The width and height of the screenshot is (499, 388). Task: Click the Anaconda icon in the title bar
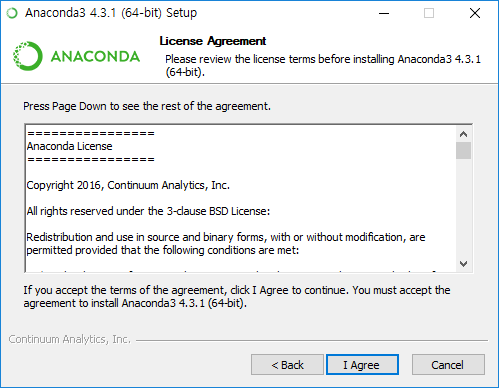pyautogui.click(x=12, y=13)
